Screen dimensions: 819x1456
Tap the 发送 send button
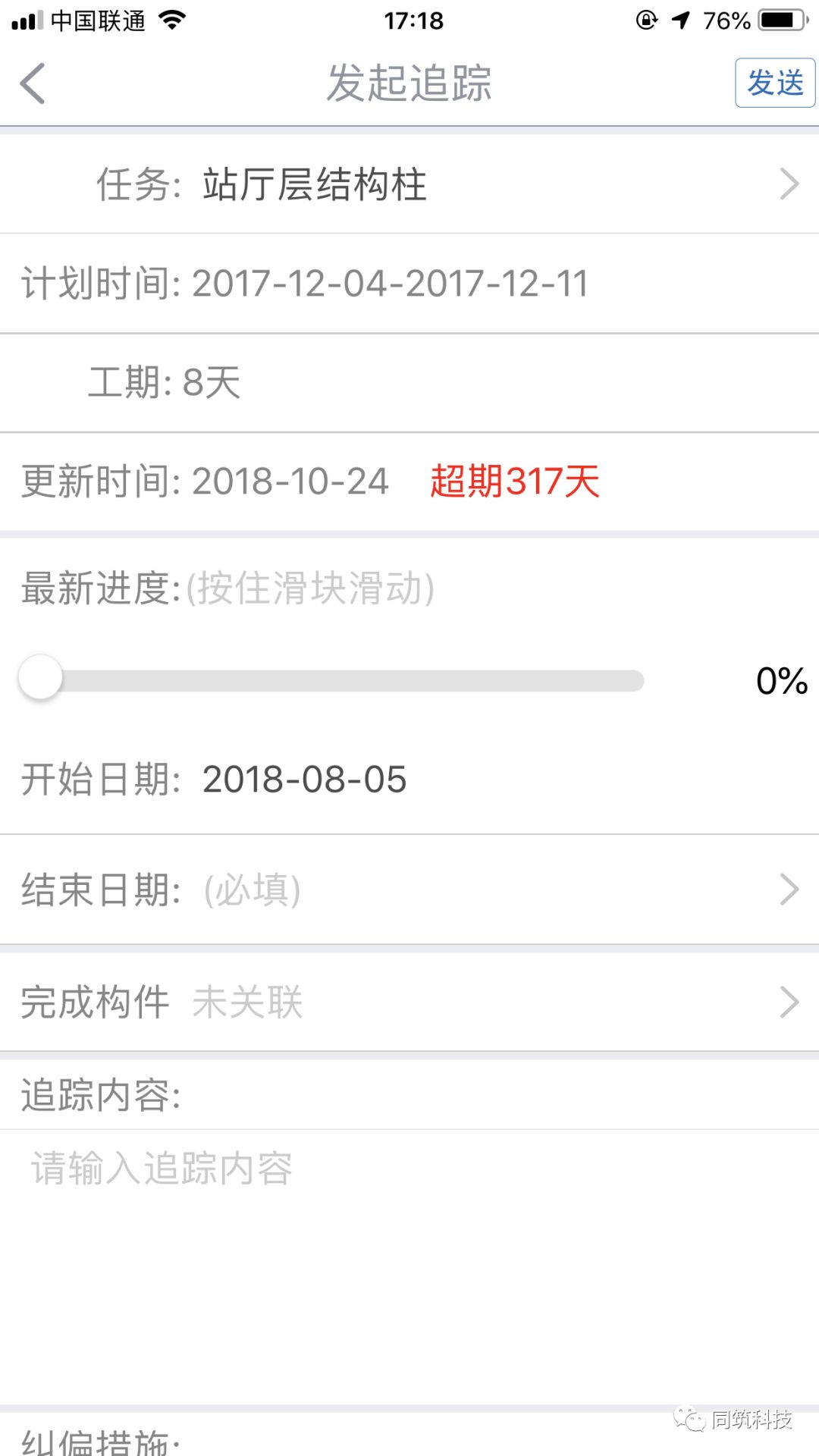(775, 83)
